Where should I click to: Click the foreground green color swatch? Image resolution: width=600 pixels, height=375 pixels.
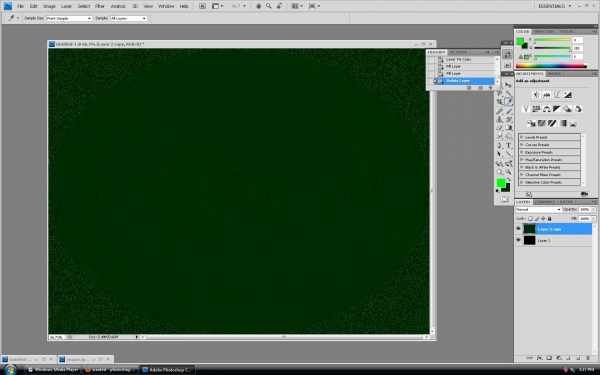pyautogui.click(x=501, y=183)
